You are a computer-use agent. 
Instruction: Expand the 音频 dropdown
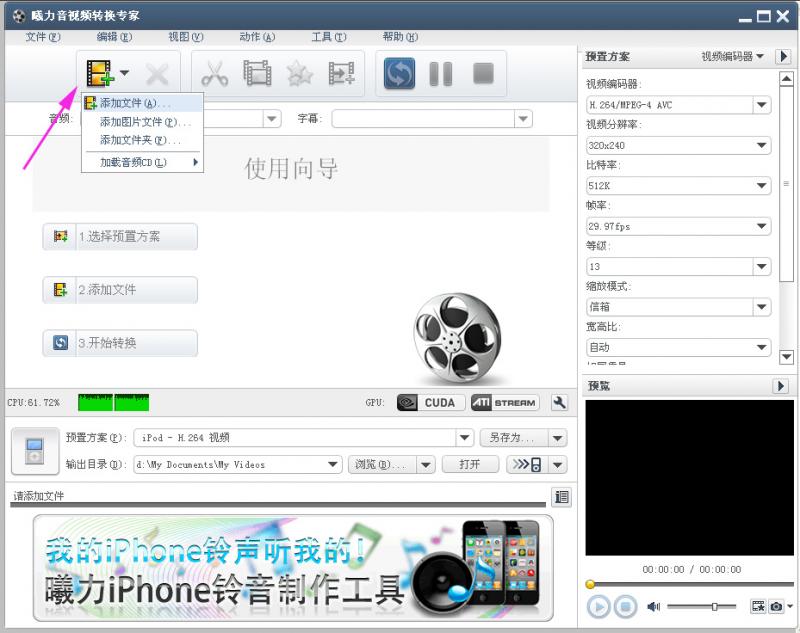coord(271,119)
